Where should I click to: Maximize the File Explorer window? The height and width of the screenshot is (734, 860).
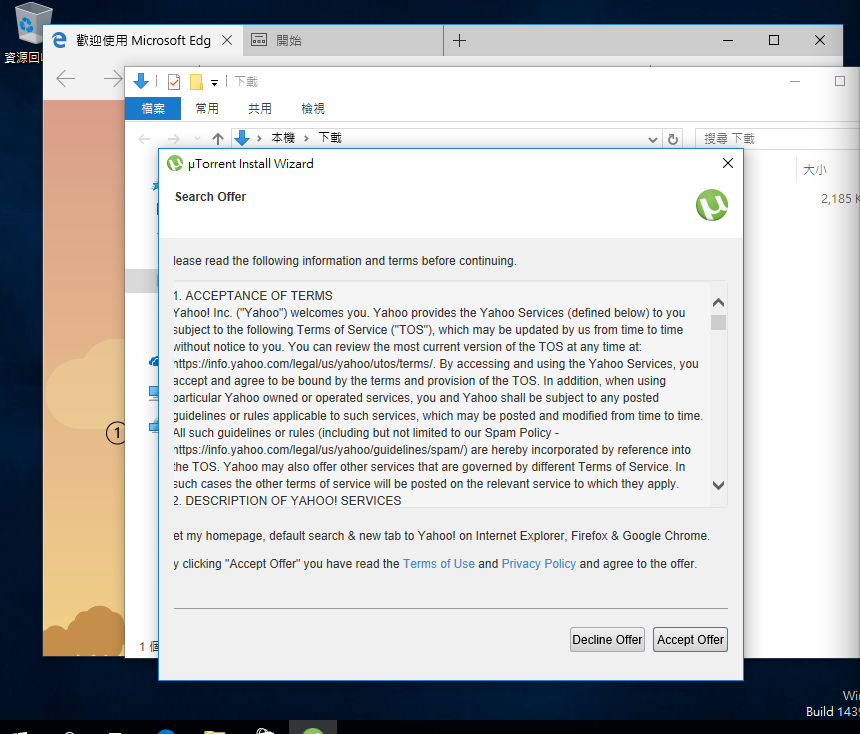[840, 82]
